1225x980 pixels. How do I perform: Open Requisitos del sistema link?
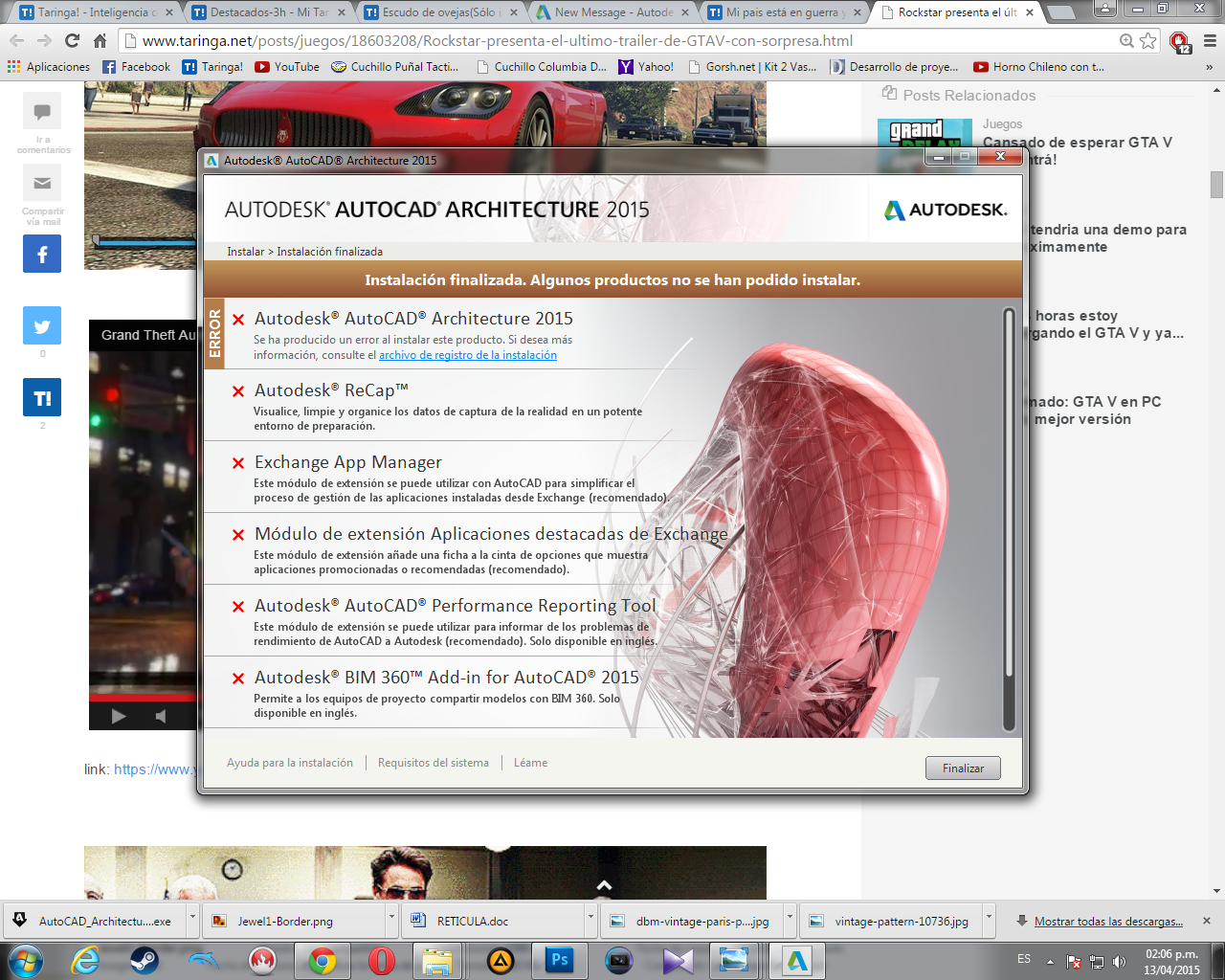(434, 763)
